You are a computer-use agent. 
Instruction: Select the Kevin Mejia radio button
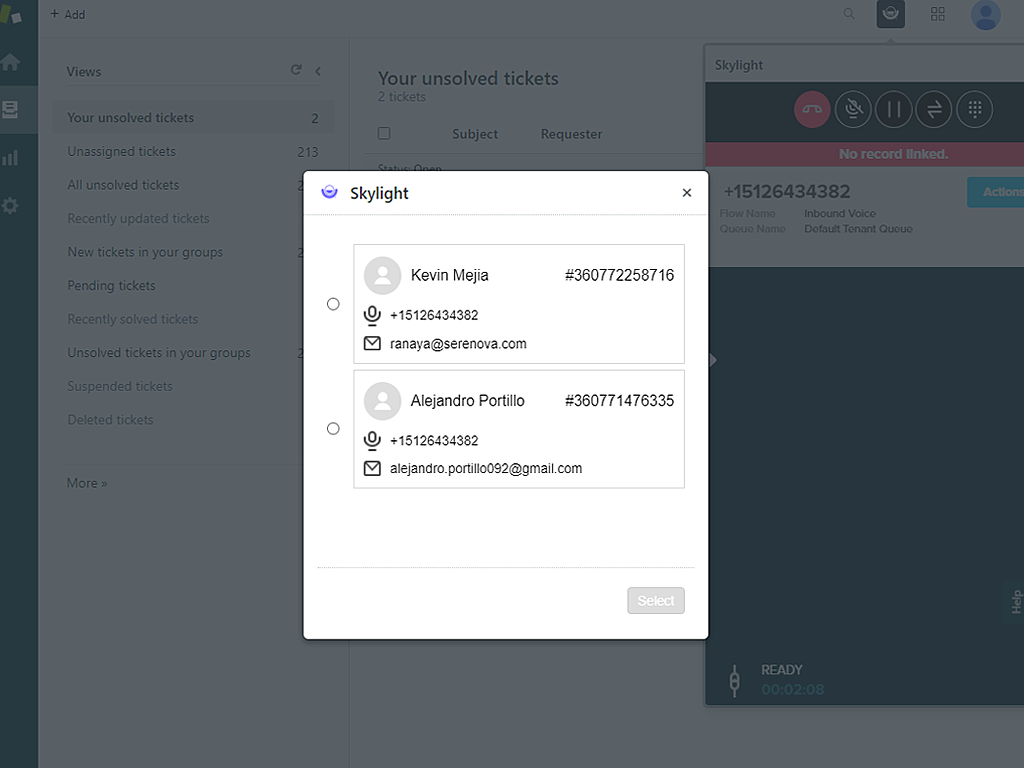pos(333,304)
